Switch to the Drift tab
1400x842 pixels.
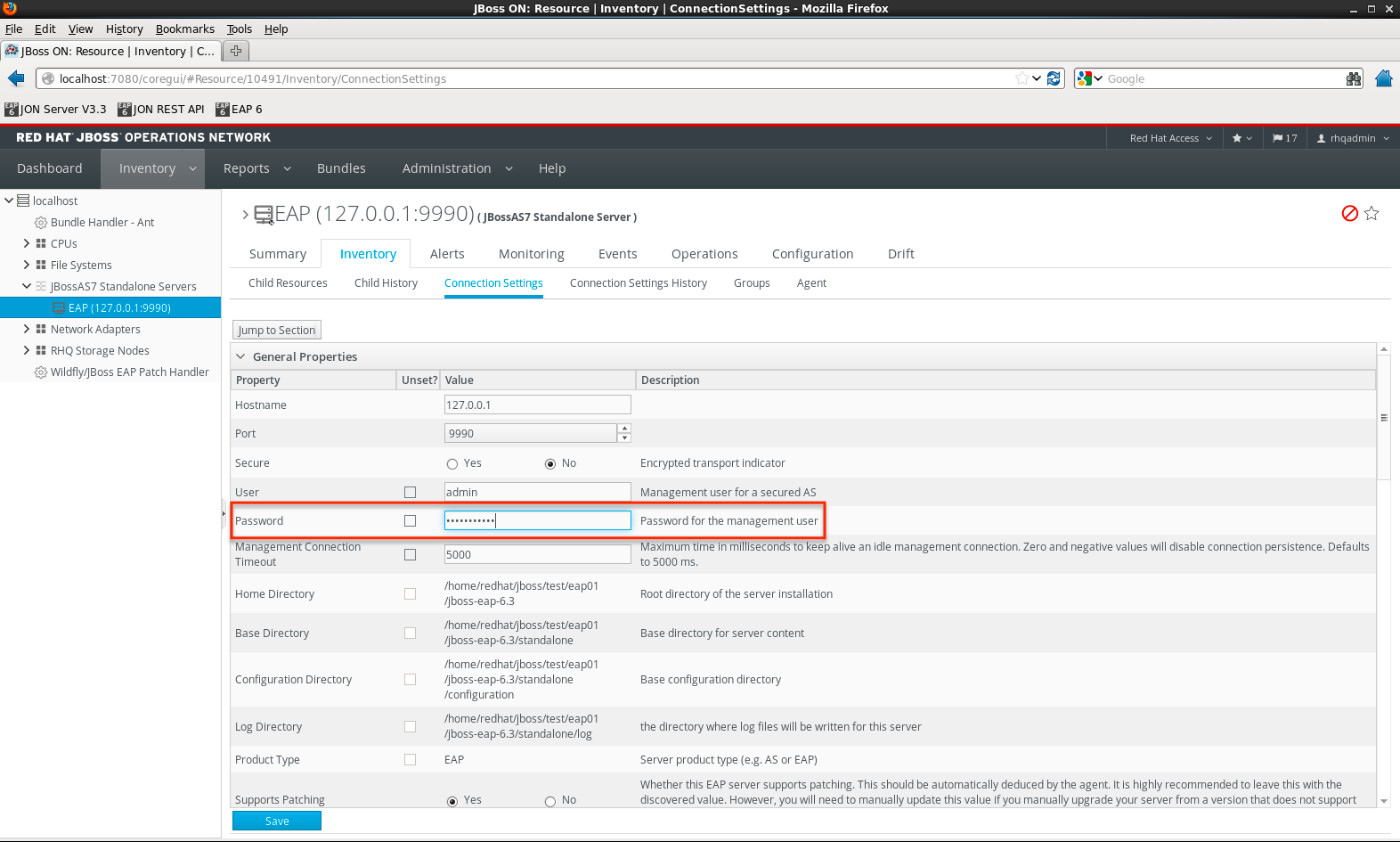point(901,254)
